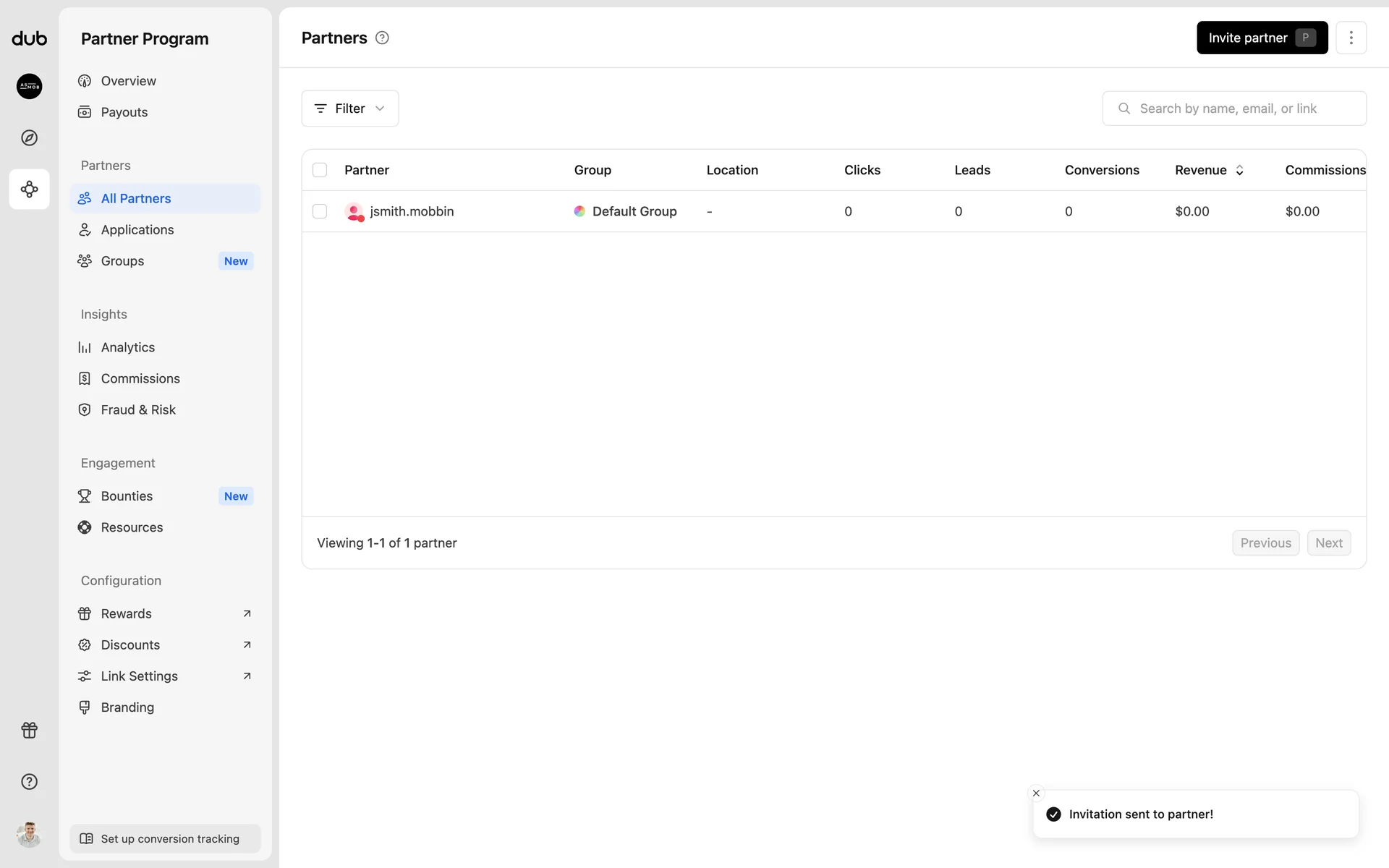This screenshot has width=1389, height=868.
Task: Click Set up conversion tracking button
Action: (165, 838)
